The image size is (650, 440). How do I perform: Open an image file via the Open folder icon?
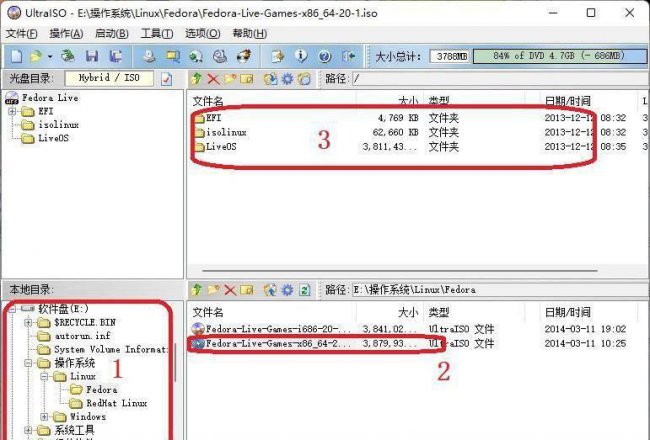coord(36,56)
